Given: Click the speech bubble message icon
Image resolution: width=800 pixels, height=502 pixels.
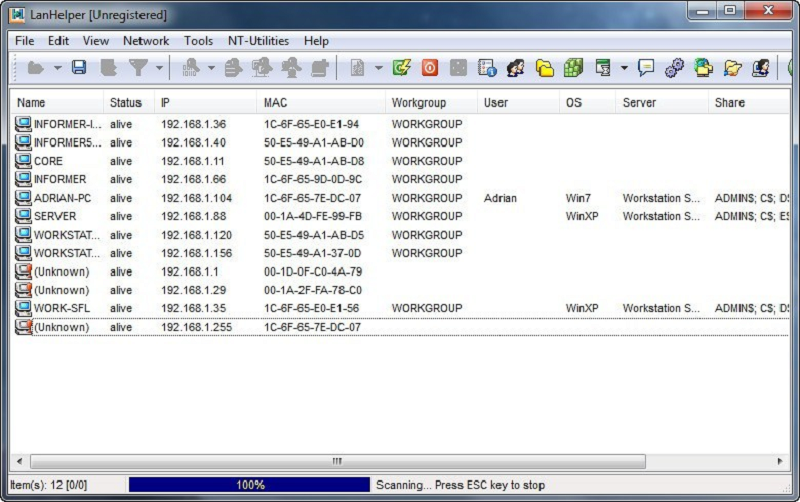Looking at the screenshot, I should point(646,68).
